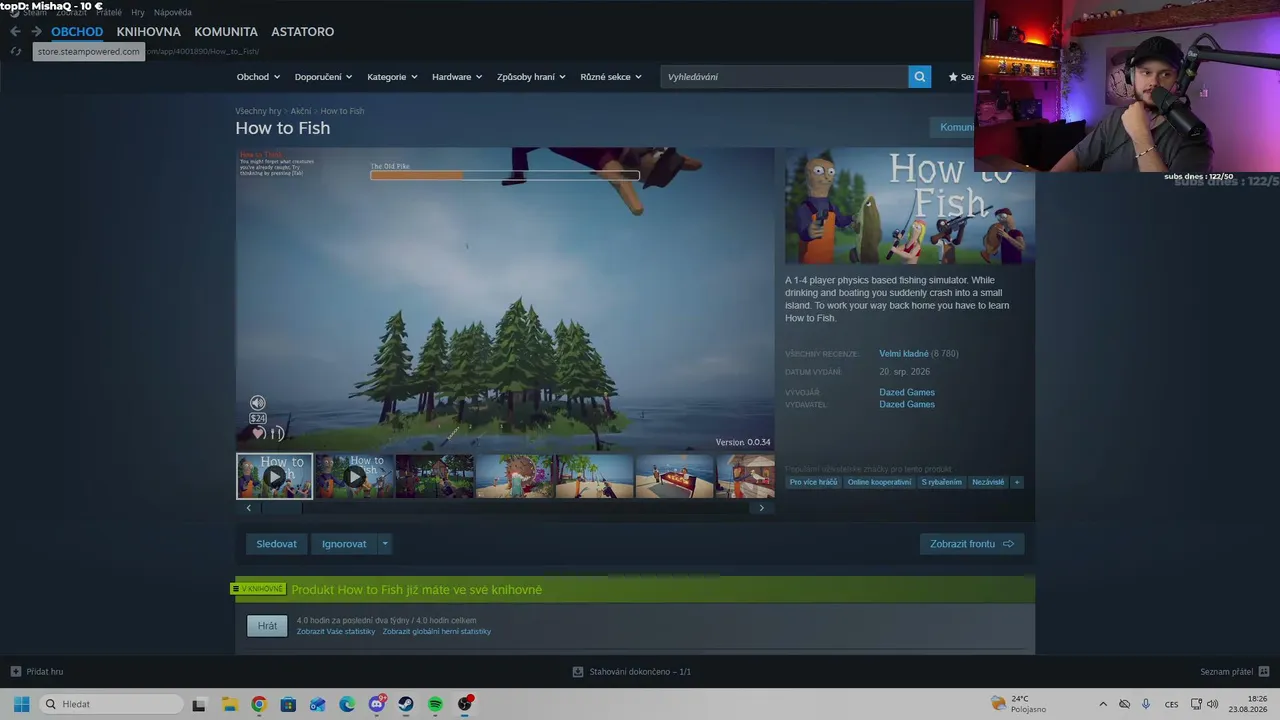
Task: Click the thumbnail strip scrollbar handle
Action: [281, 508]
